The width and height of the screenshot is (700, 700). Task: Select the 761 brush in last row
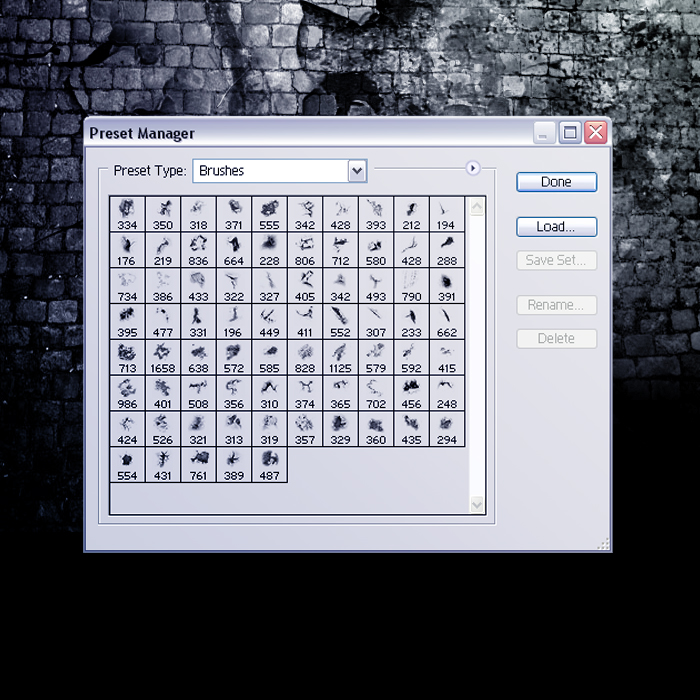198,465
